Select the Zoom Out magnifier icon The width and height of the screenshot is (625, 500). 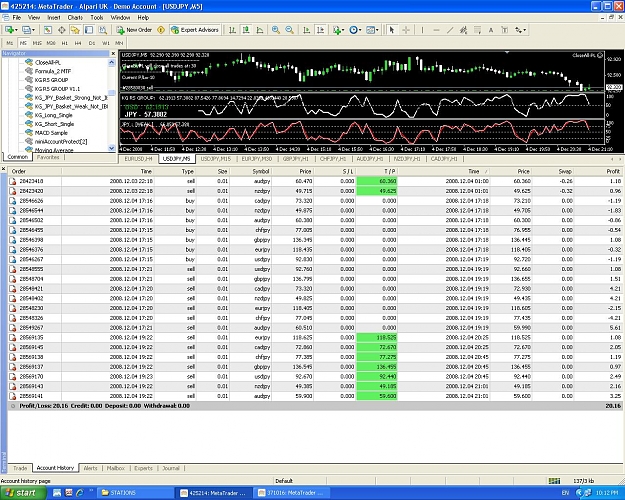[x=289, y=30]
